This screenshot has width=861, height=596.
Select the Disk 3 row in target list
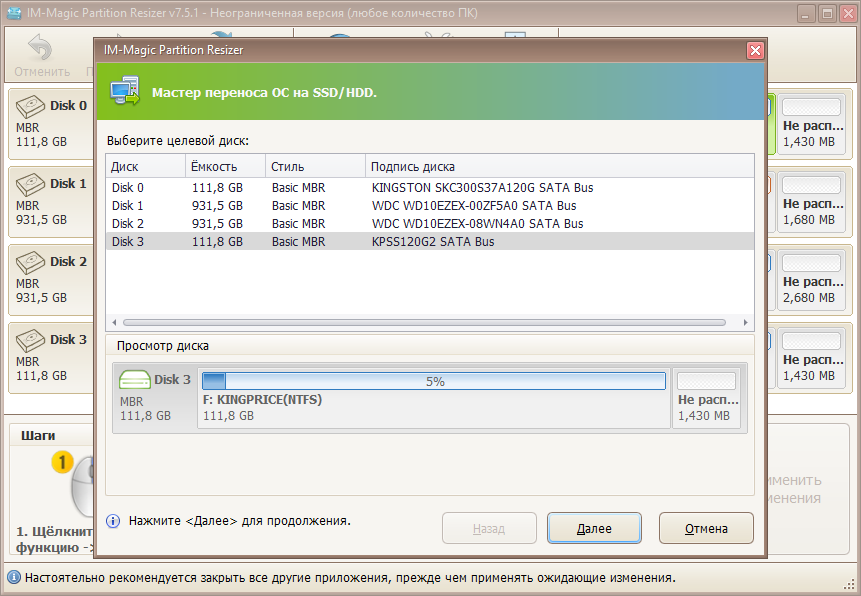[430, 242]
